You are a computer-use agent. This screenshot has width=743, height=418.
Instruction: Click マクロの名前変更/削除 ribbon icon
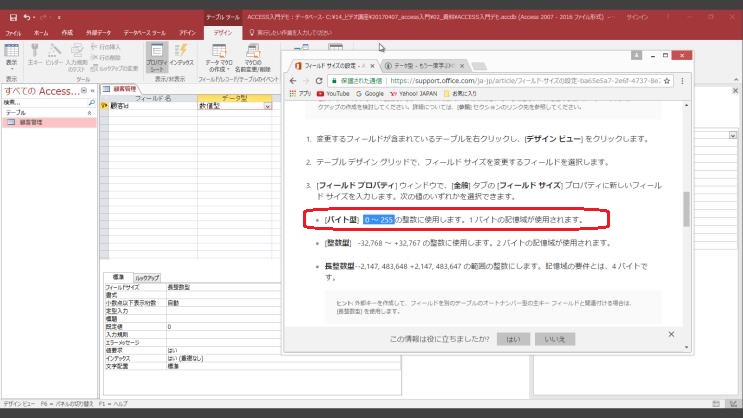253,57
